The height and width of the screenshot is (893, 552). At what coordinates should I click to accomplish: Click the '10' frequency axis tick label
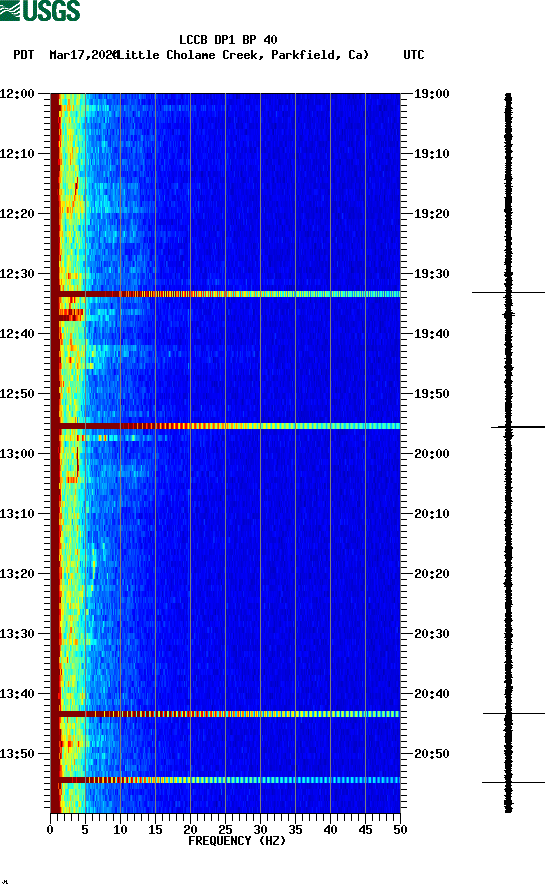[120, 830]
